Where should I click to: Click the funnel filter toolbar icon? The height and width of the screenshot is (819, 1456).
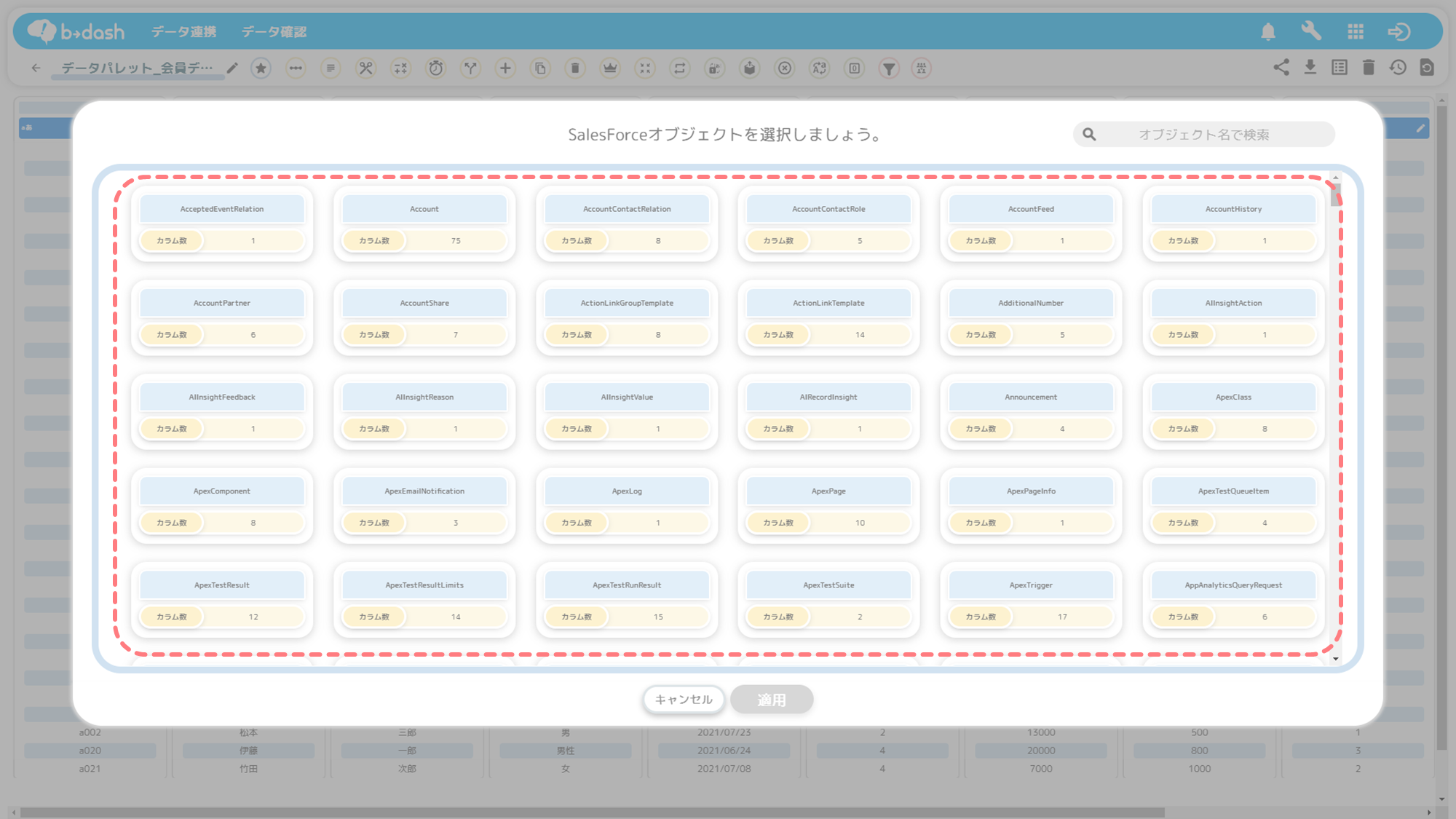click(x=889, y=68)
